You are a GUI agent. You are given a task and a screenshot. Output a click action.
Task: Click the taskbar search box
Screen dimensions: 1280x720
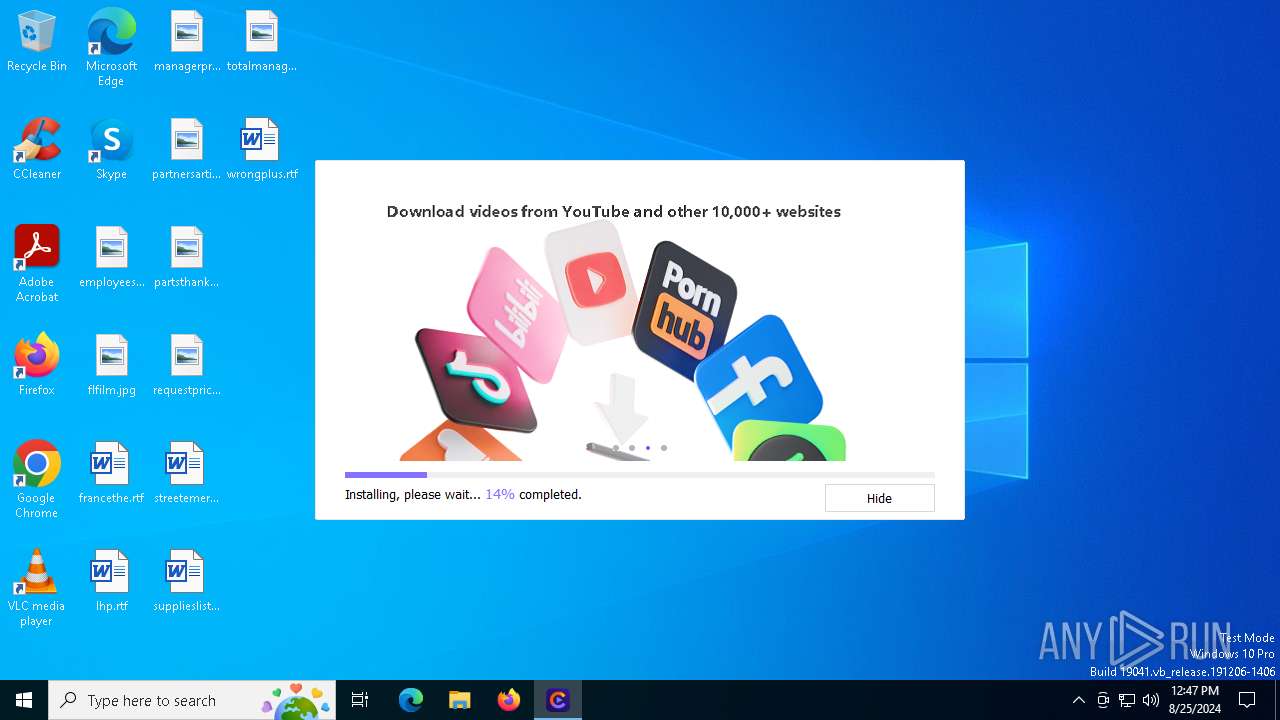point(194,700)
